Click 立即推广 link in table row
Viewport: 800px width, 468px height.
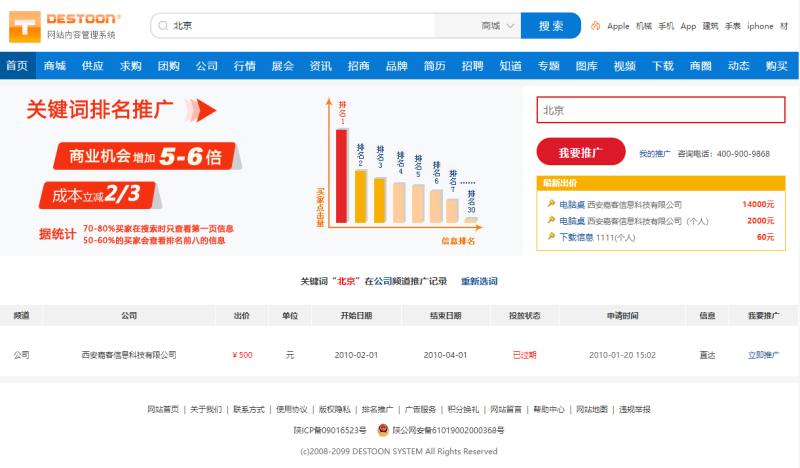pyautogui.click(x=763, y=355)
